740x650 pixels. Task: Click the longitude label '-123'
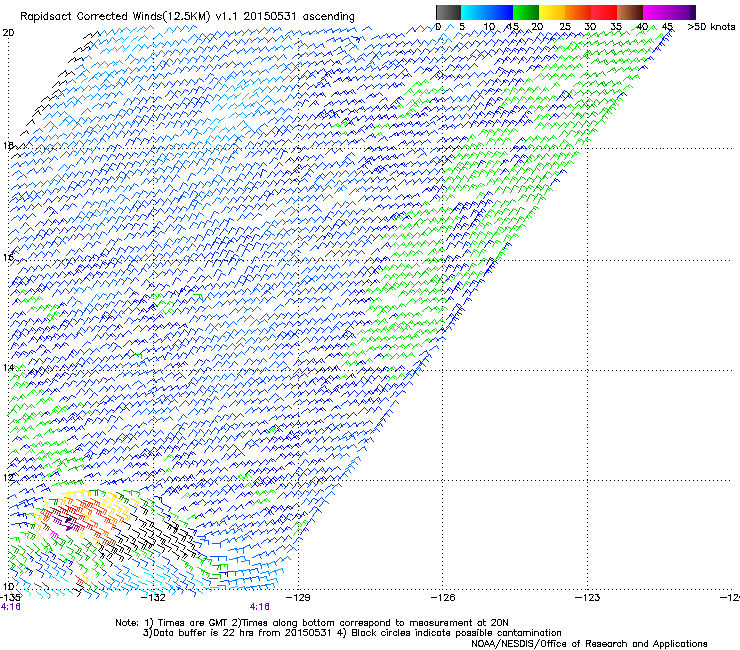[x=588, y=598]
